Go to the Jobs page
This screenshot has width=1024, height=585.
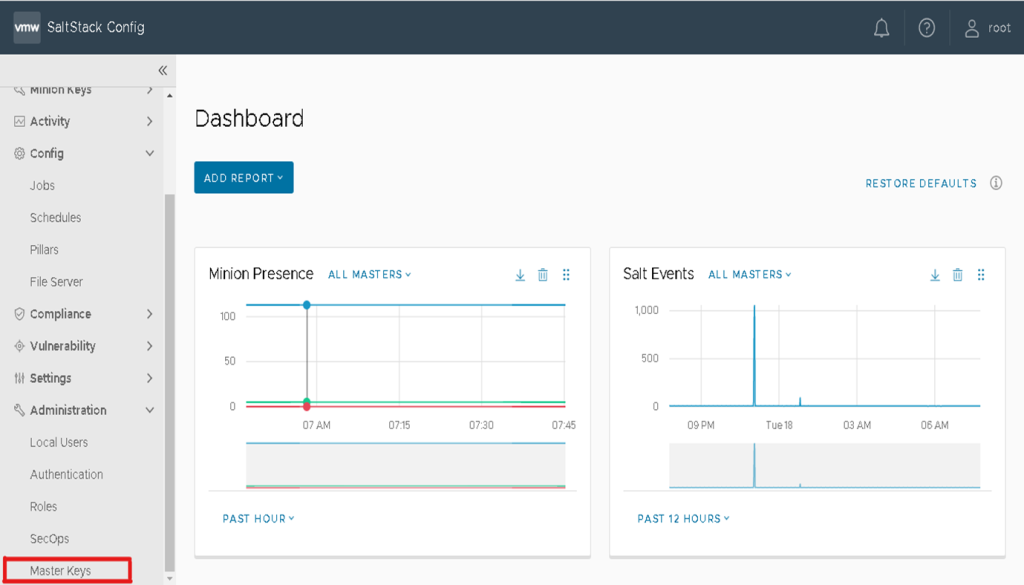42,186
